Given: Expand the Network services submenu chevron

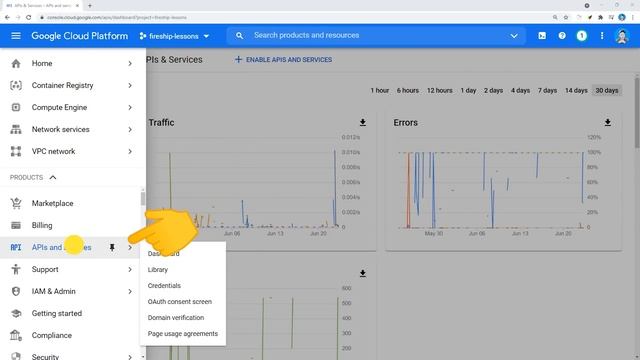Looking at the screenshot, I should [x=130, y=129].
